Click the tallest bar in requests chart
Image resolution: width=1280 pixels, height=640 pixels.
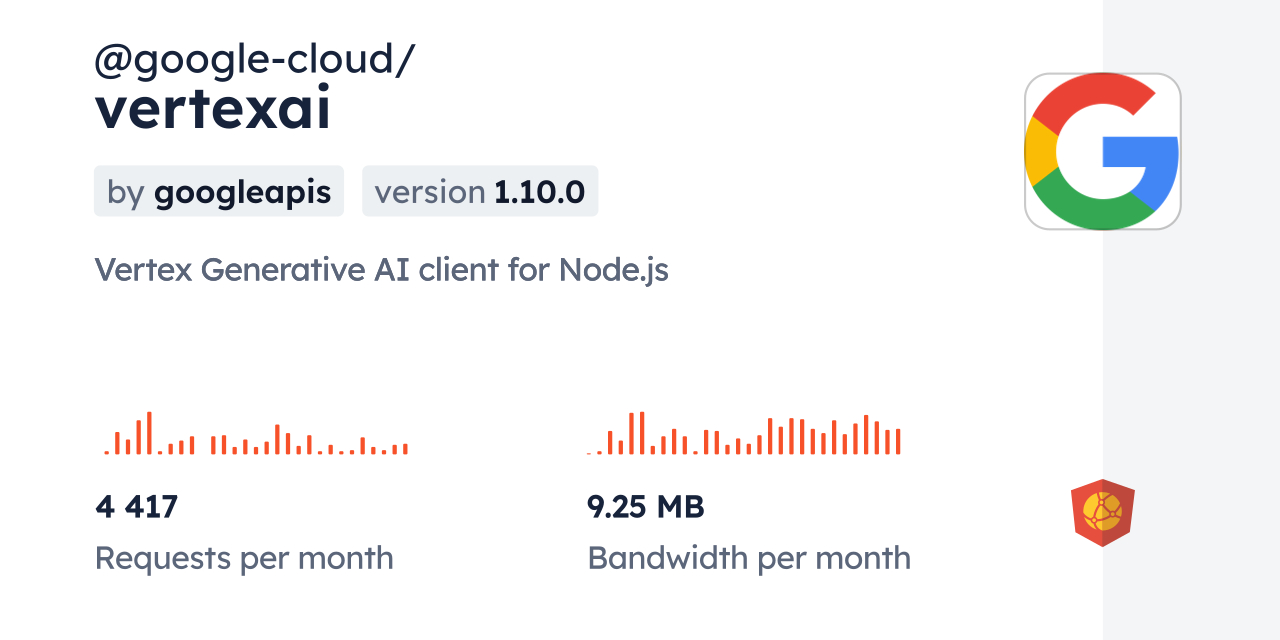tap(149, 433)
